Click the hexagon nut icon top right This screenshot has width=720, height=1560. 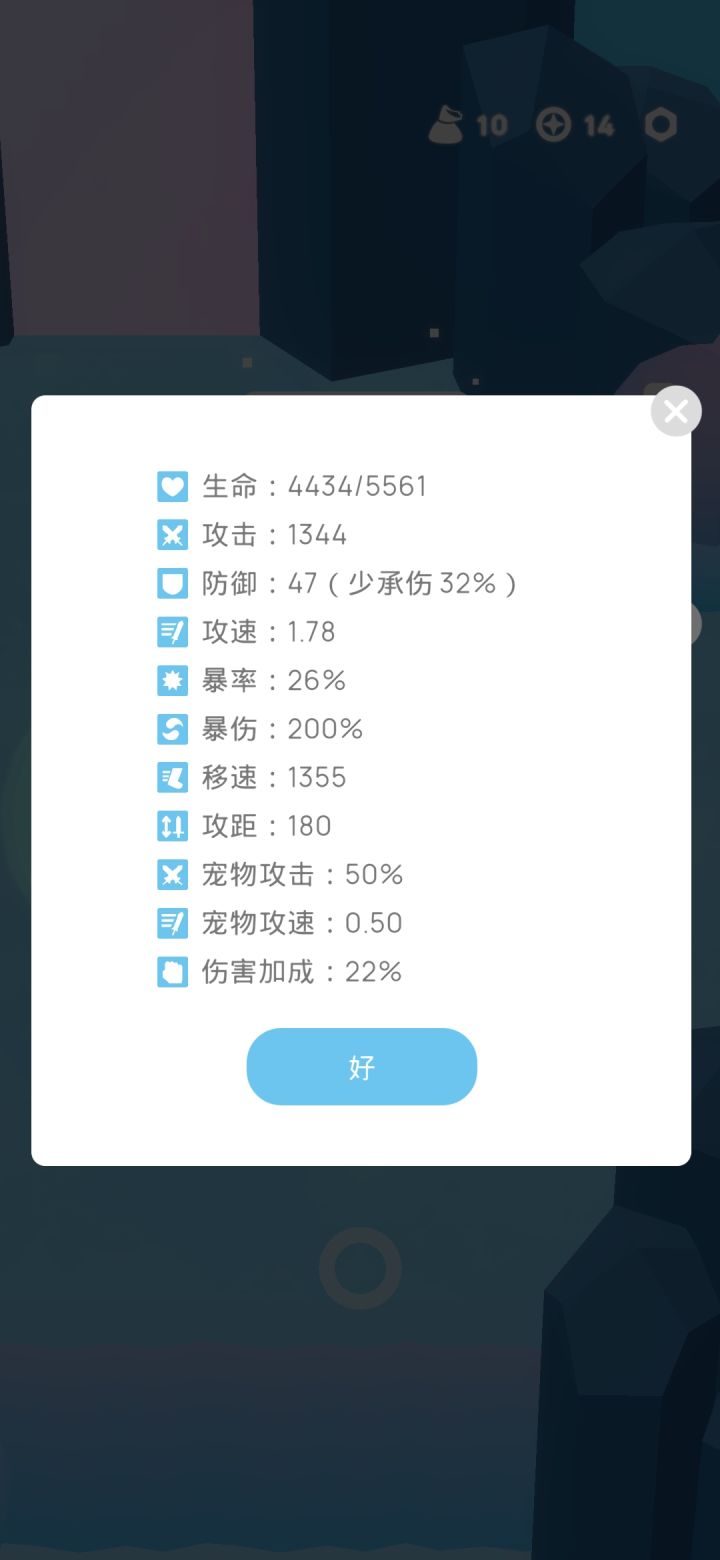(660, 124)
